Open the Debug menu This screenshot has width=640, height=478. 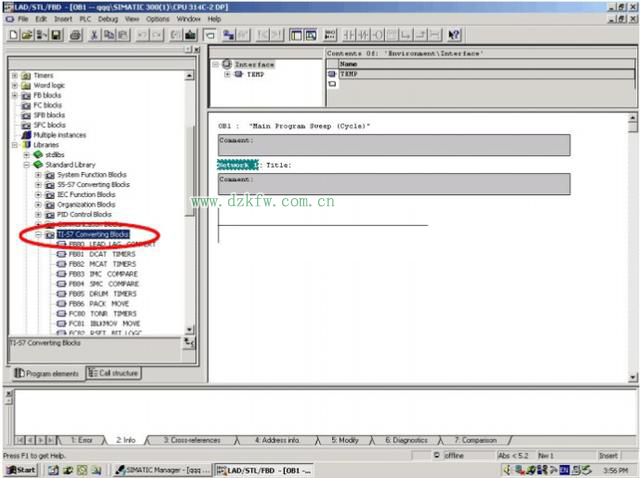[108, 19]
